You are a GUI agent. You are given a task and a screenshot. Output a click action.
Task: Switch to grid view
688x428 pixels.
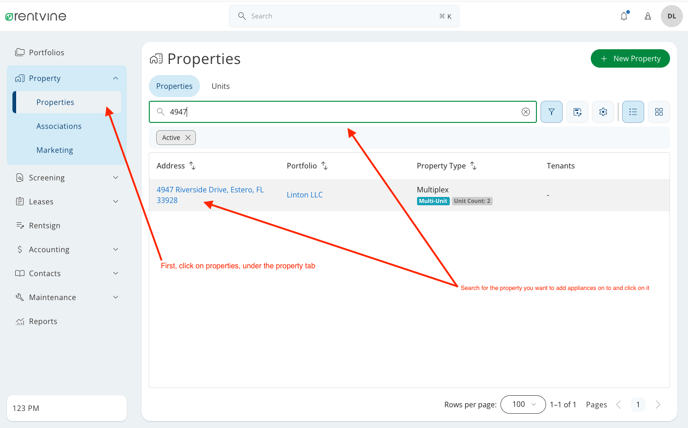[x=659, y=112]
